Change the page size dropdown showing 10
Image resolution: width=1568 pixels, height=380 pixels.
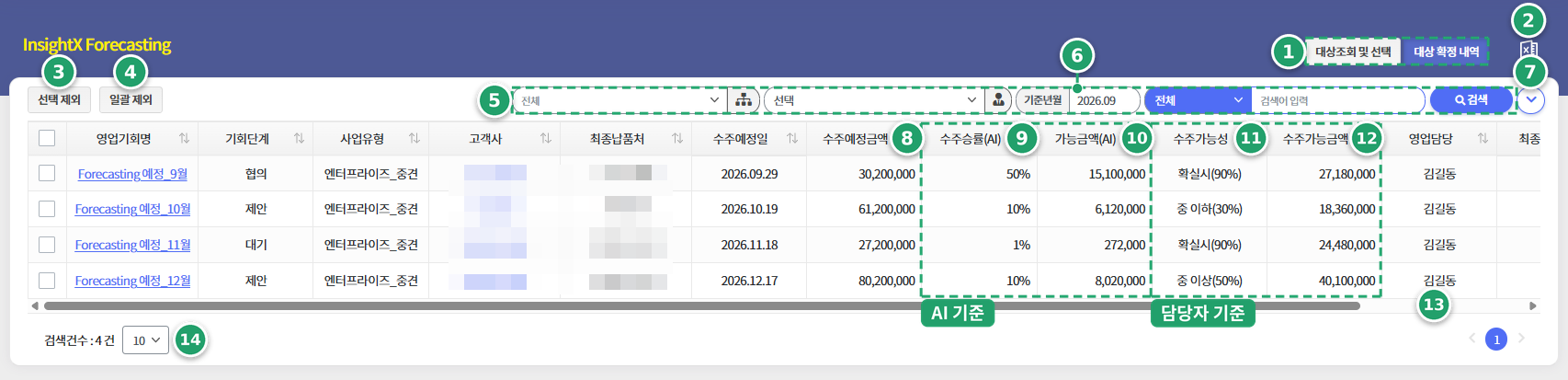pyautogui.click(x=145, y=340)
